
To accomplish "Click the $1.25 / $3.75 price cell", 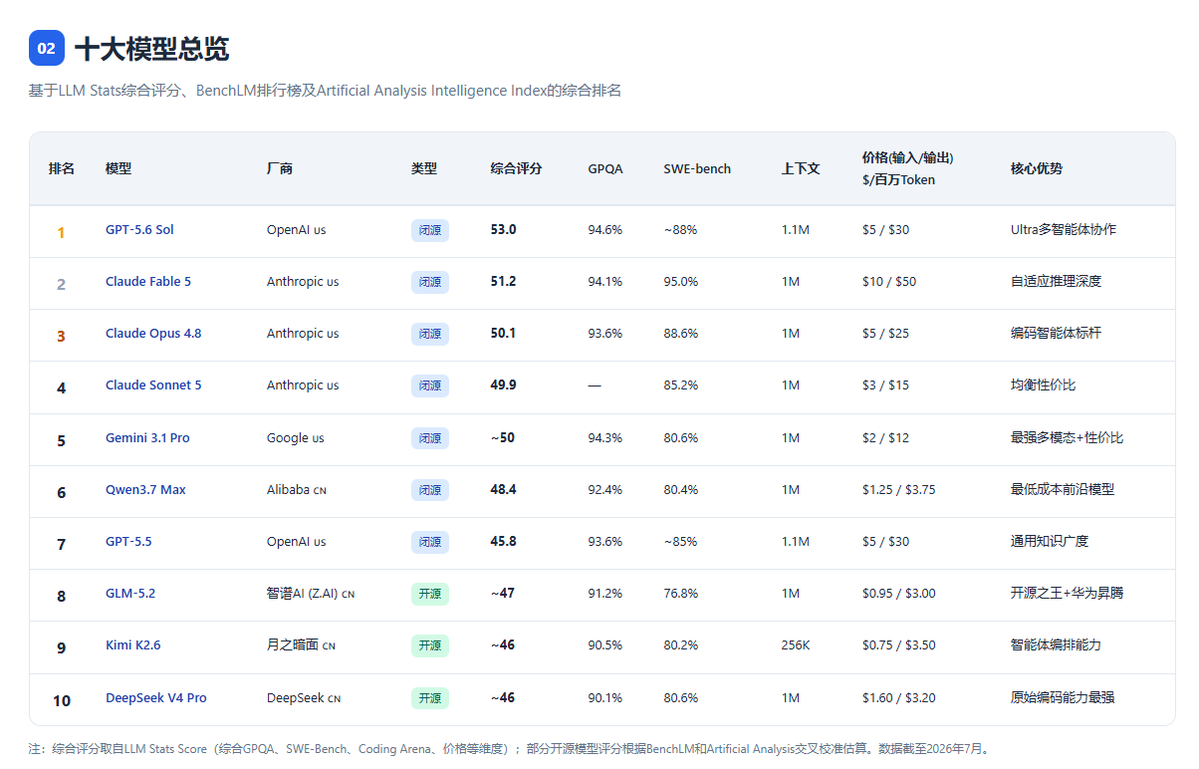I will 899,490.
